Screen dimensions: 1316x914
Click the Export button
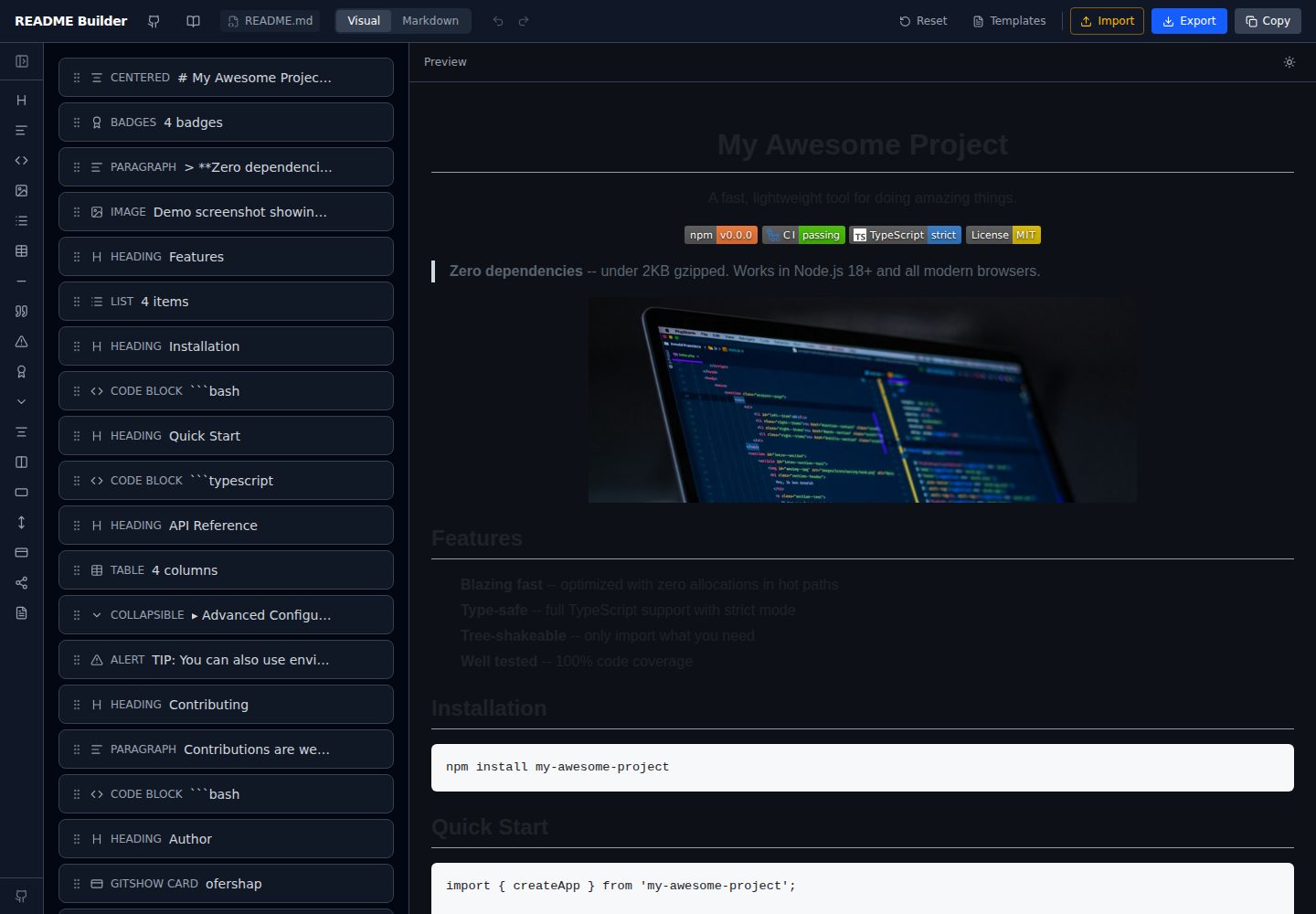click(x=1189, y=21)
